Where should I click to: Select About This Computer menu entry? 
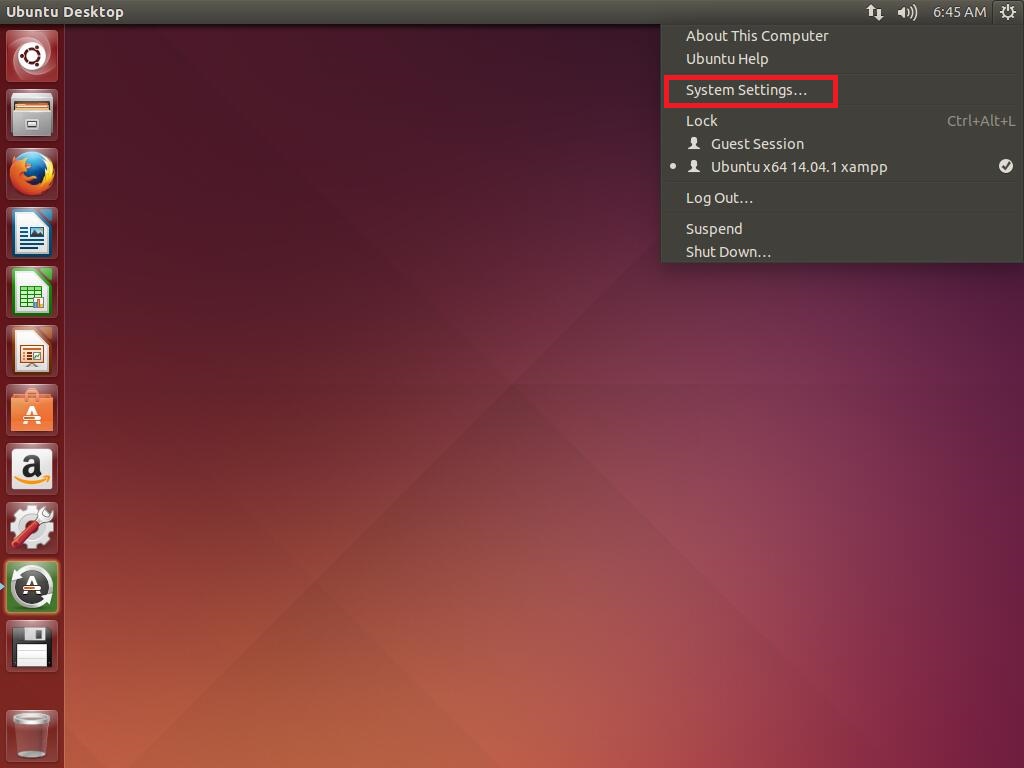[x=842, y=36]
